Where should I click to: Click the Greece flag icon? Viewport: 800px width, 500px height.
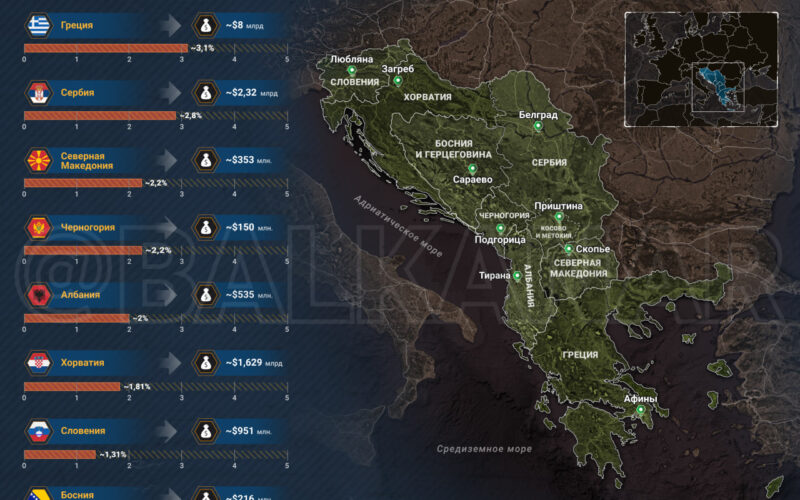pos(39,25)
